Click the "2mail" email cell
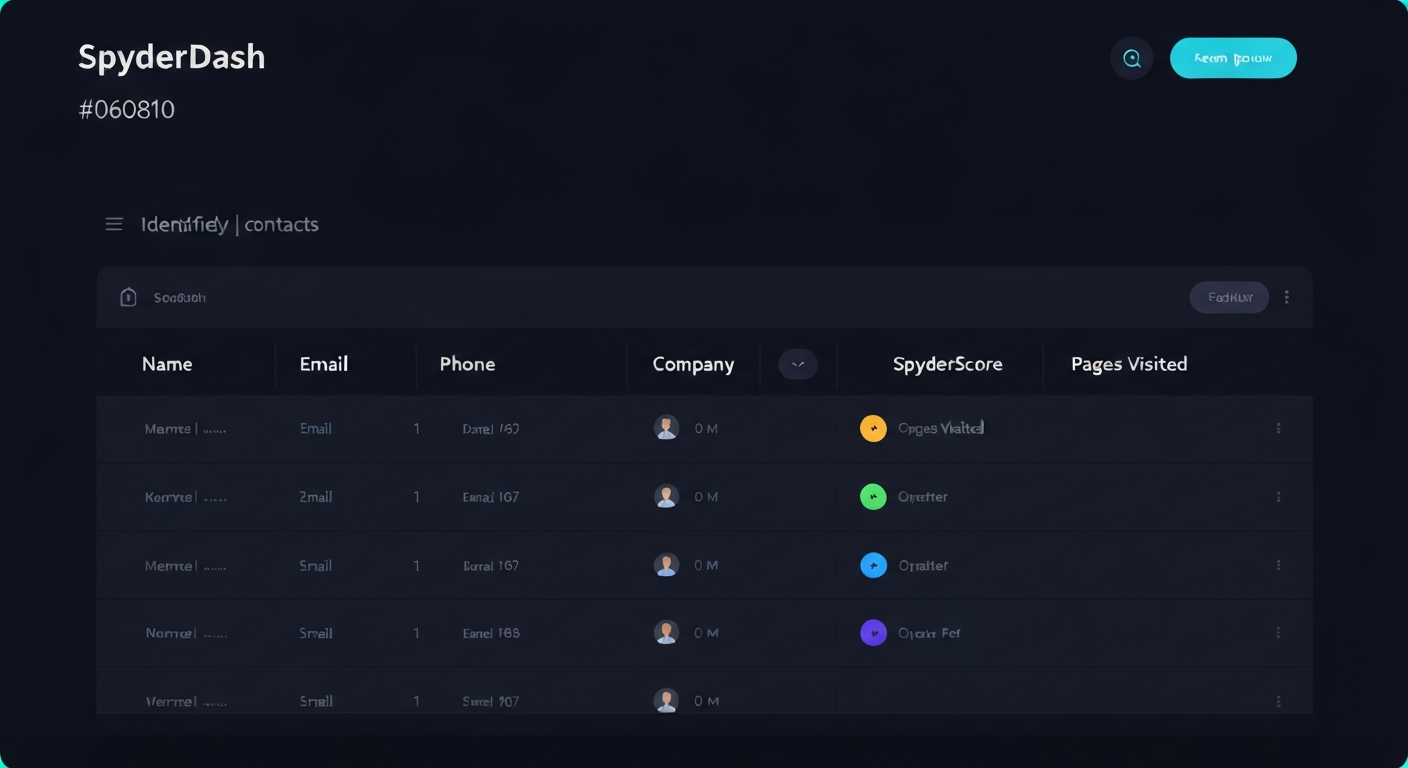The image size is (1408, 768). pos(316,497)
